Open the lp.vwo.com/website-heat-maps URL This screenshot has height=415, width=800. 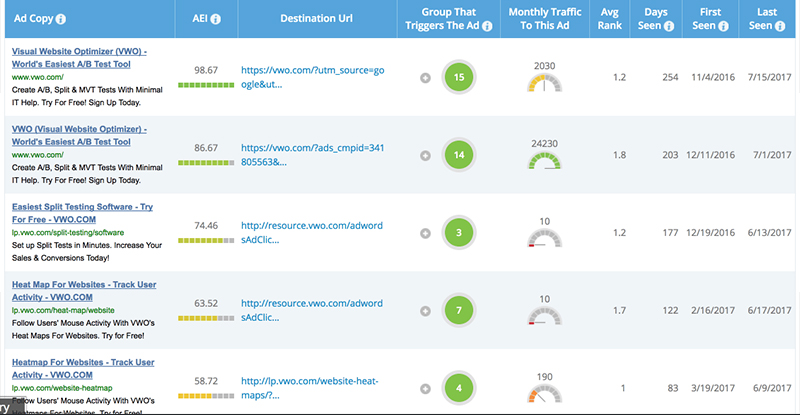310,388
